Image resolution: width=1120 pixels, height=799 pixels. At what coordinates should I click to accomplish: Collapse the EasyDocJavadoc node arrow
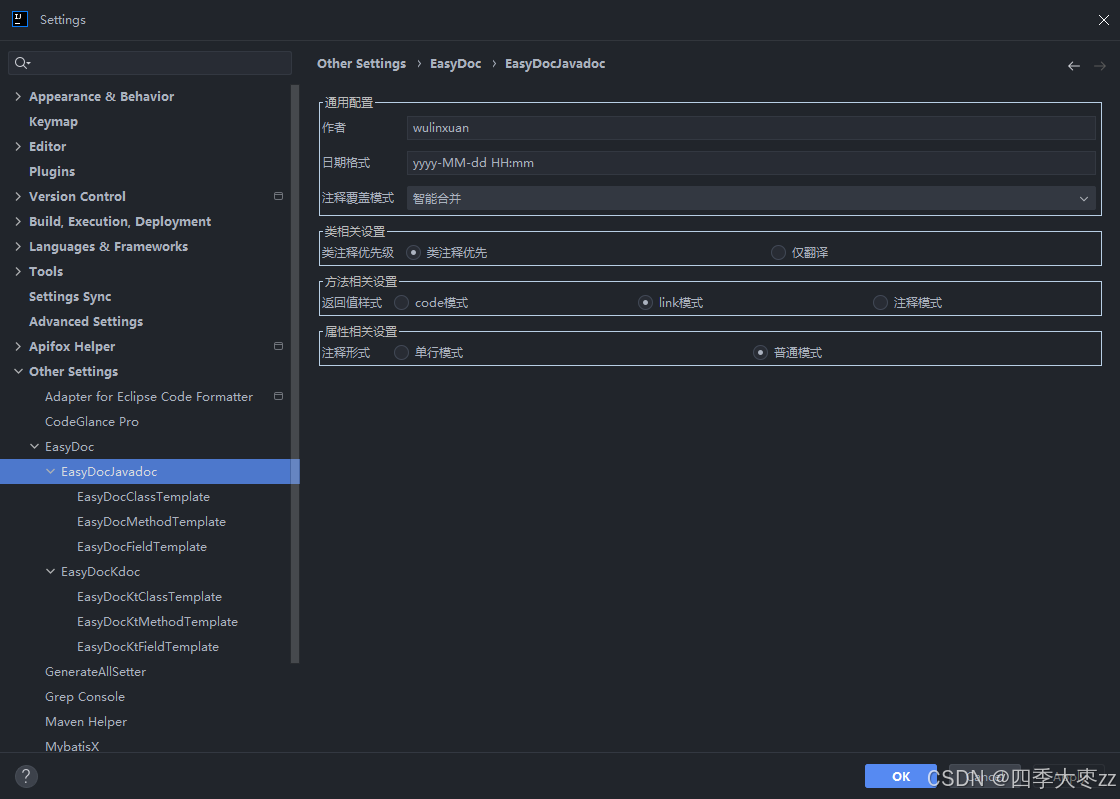[x=50, y=471]
